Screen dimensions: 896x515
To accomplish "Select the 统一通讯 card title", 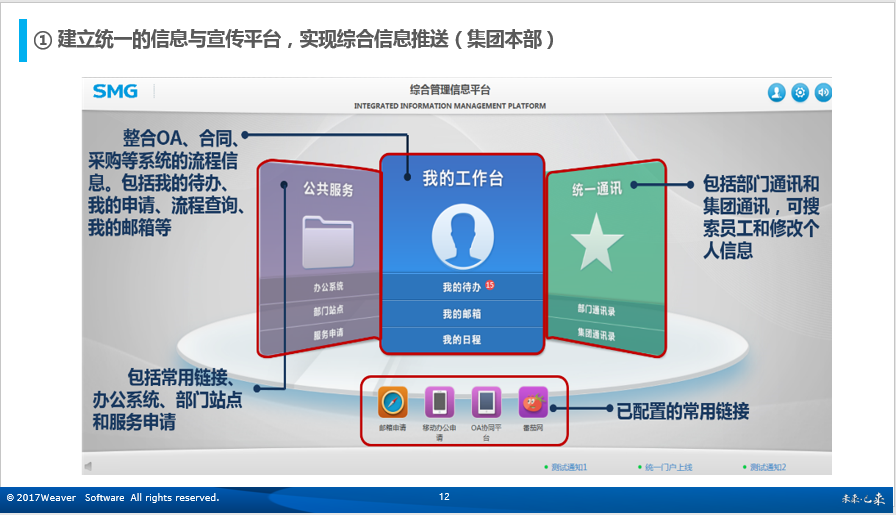I will (597, 189).
